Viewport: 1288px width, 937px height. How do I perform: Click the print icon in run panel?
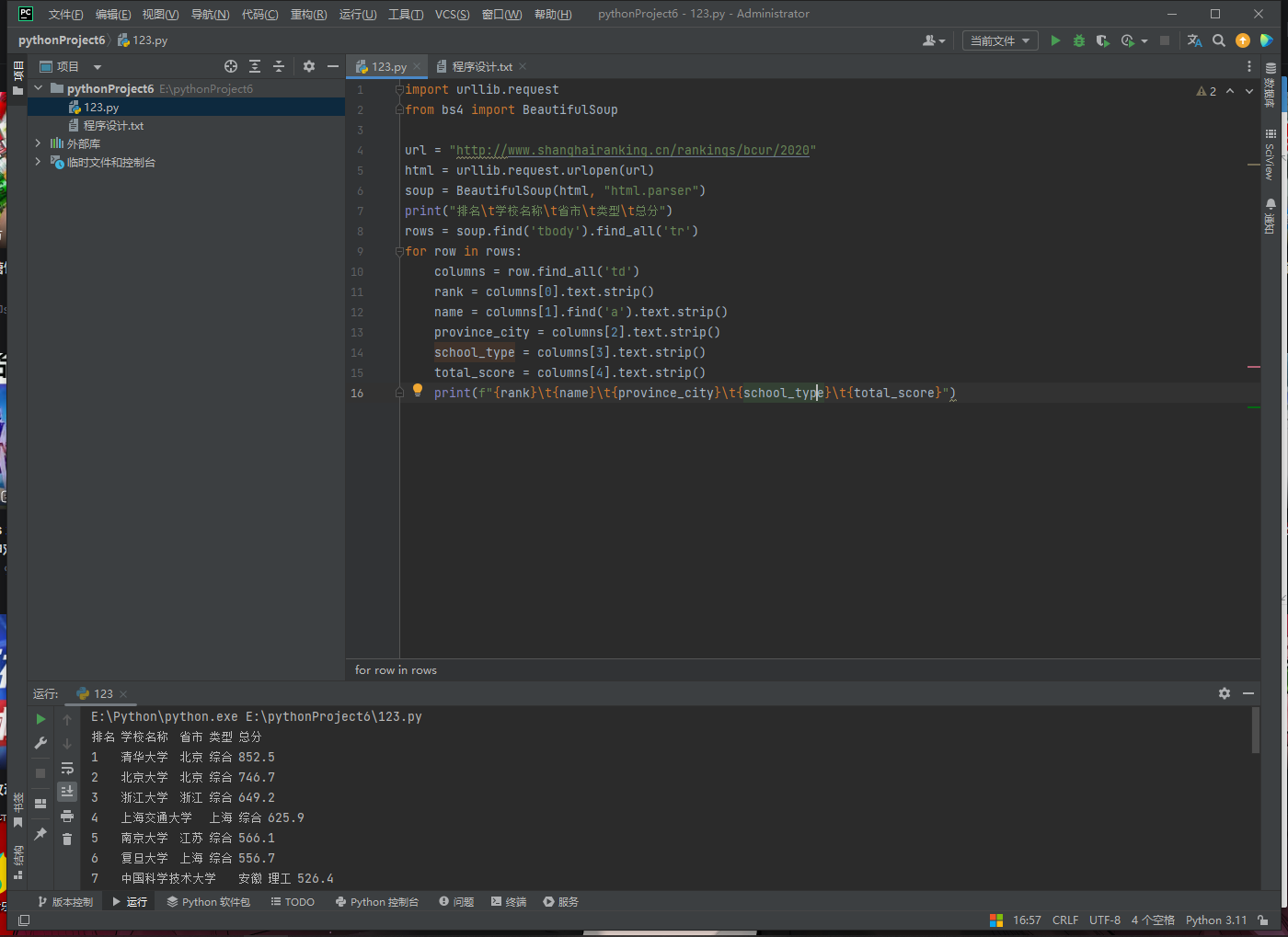point(67,816)
